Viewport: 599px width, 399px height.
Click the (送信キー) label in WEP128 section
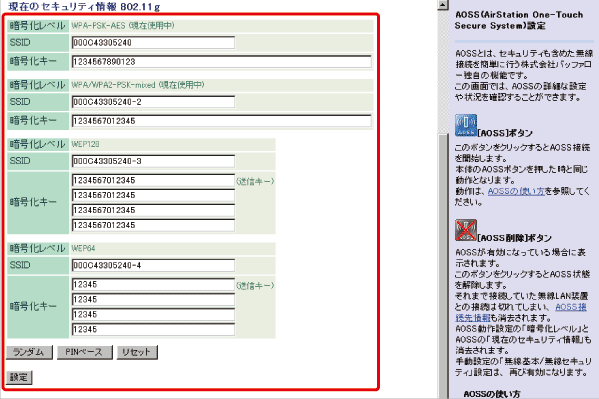255,182
